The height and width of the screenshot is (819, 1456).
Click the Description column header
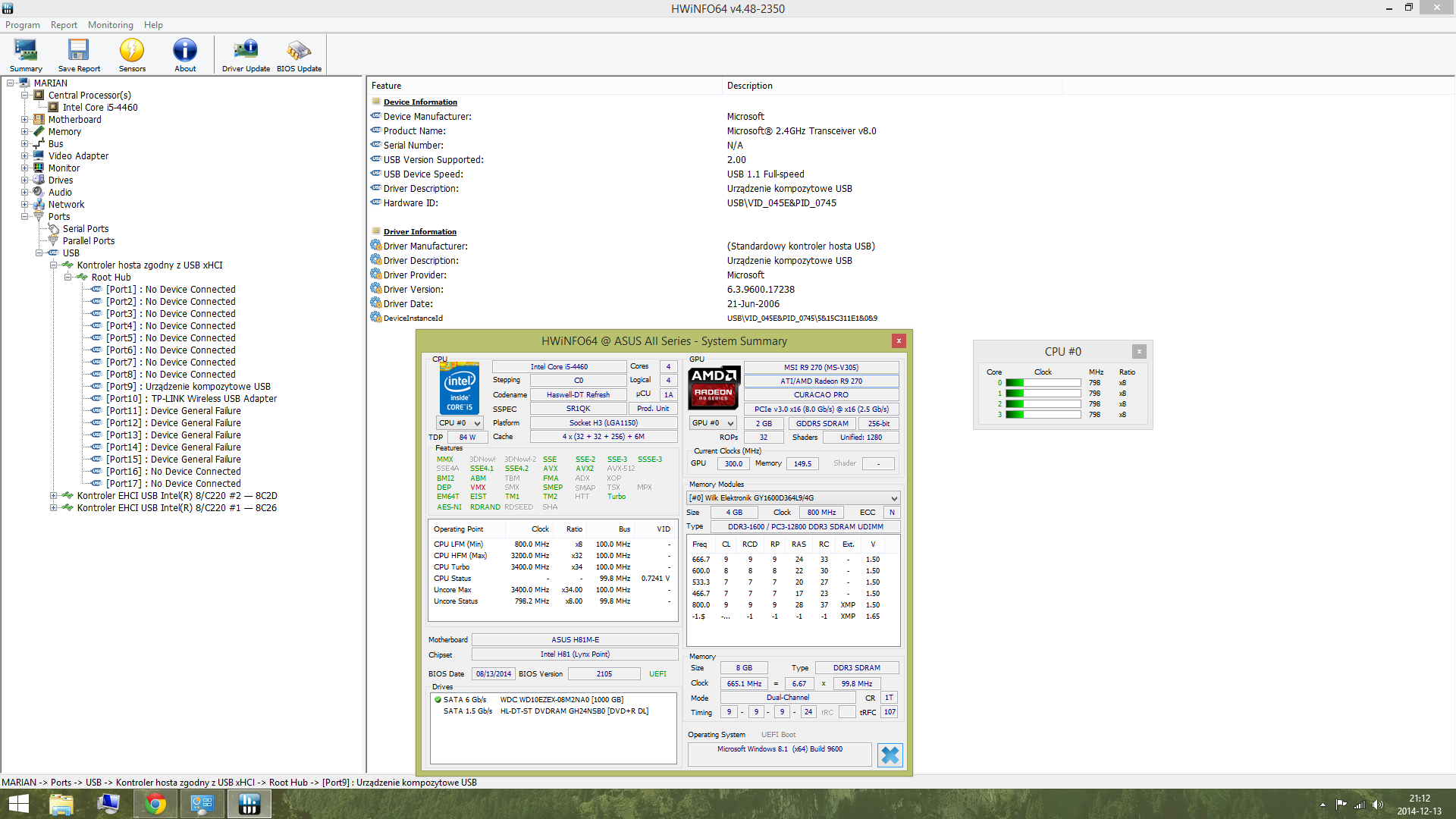click(x=893, y=86)
